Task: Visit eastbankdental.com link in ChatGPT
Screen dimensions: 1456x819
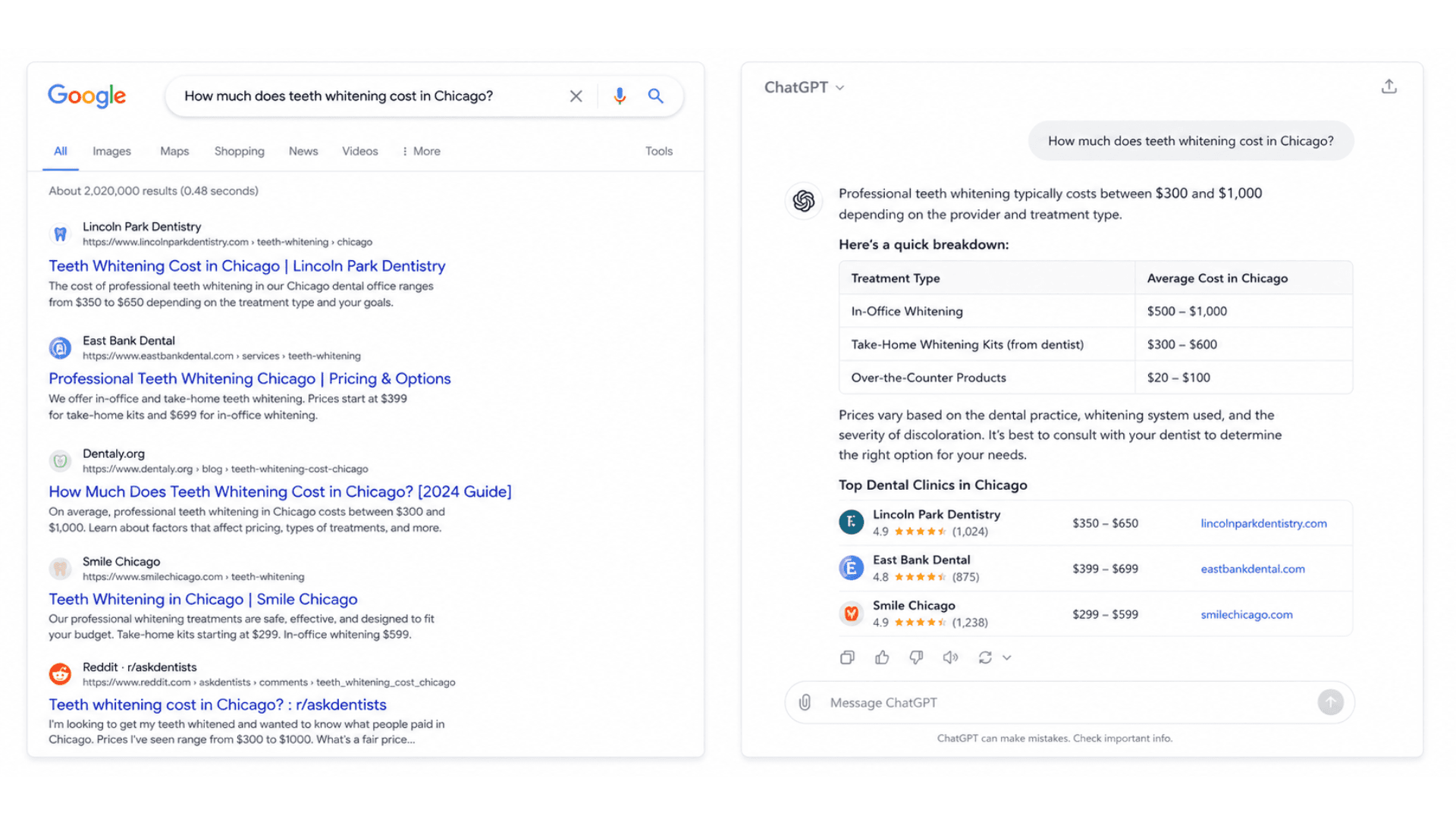Action: (x=1253, y=569)
